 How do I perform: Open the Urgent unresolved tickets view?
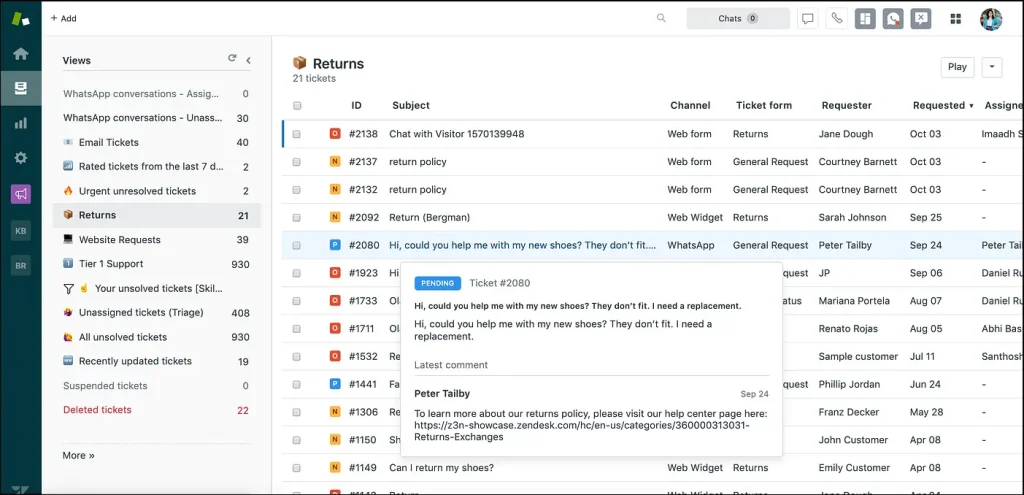[156, 191]
